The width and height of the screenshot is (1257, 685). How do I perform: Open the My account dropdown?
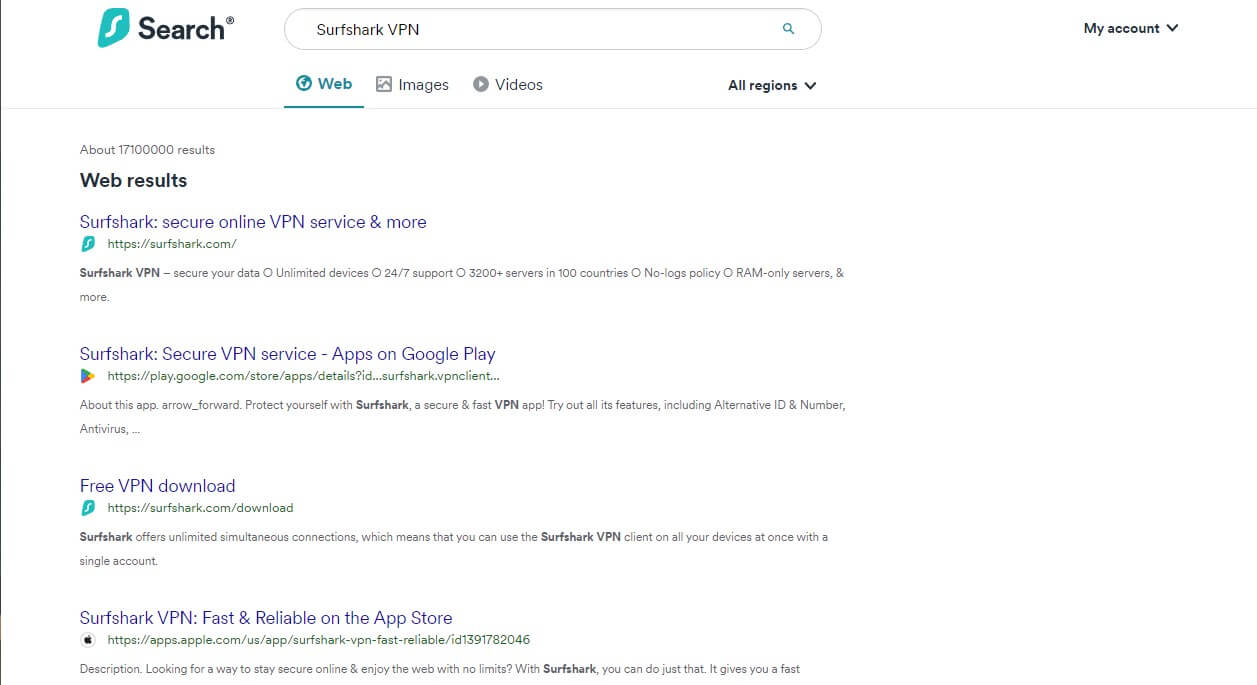coord(1130,28)
